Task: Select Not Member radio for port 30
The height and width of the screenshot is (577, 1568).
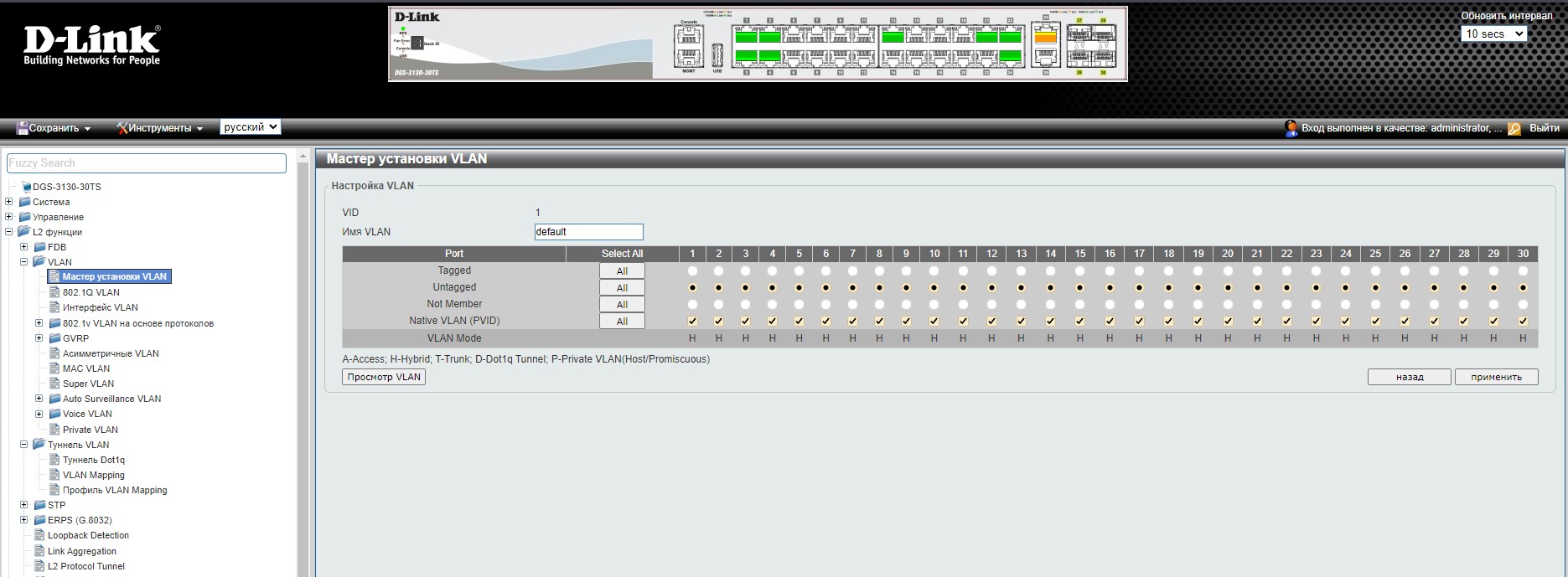Action: coord(1523,305)
